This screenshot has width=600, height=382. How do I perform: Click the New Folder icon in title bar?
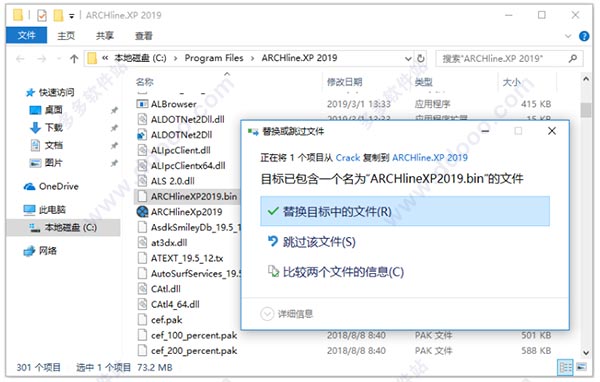pyautogui.click(x=58, y=15)
